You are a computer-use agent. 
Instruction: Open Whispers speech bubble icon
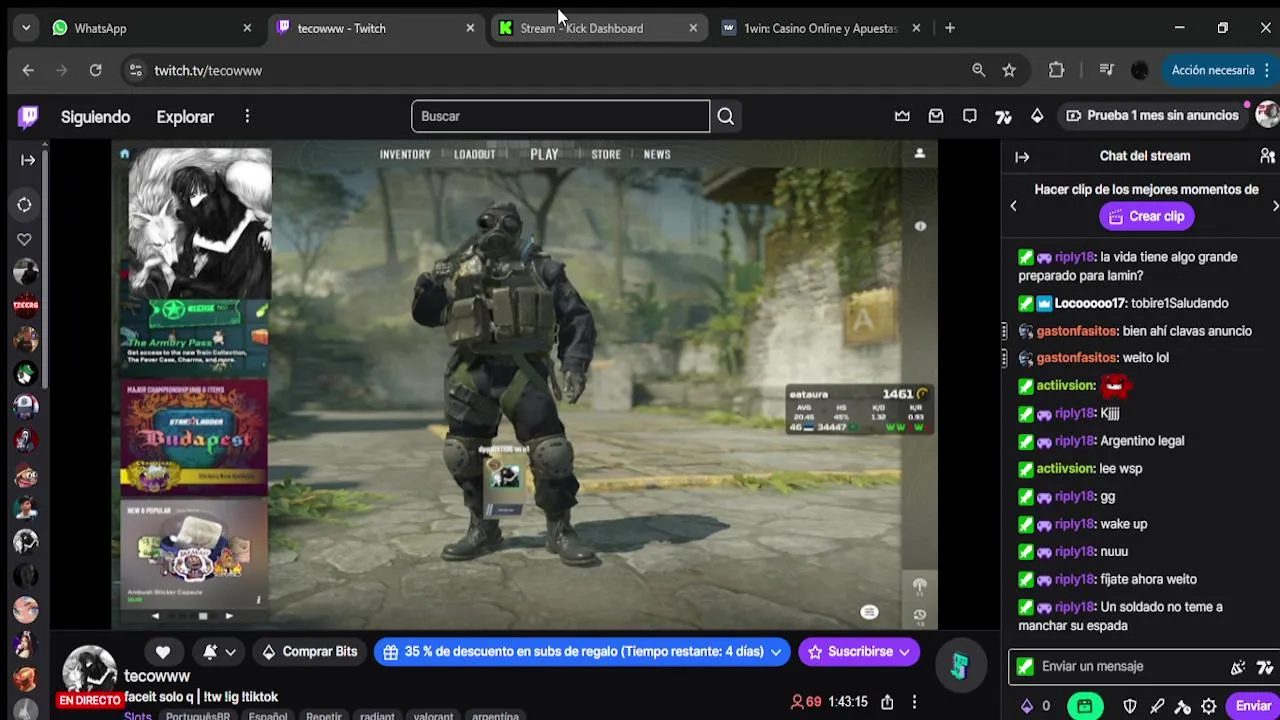[970, 116]
